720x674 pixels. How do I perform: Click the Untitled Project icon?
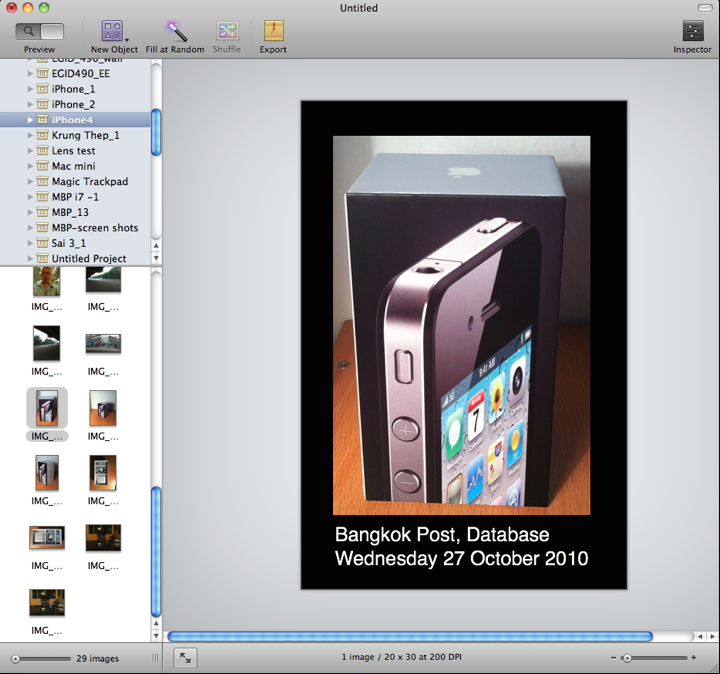pos(42,258)
